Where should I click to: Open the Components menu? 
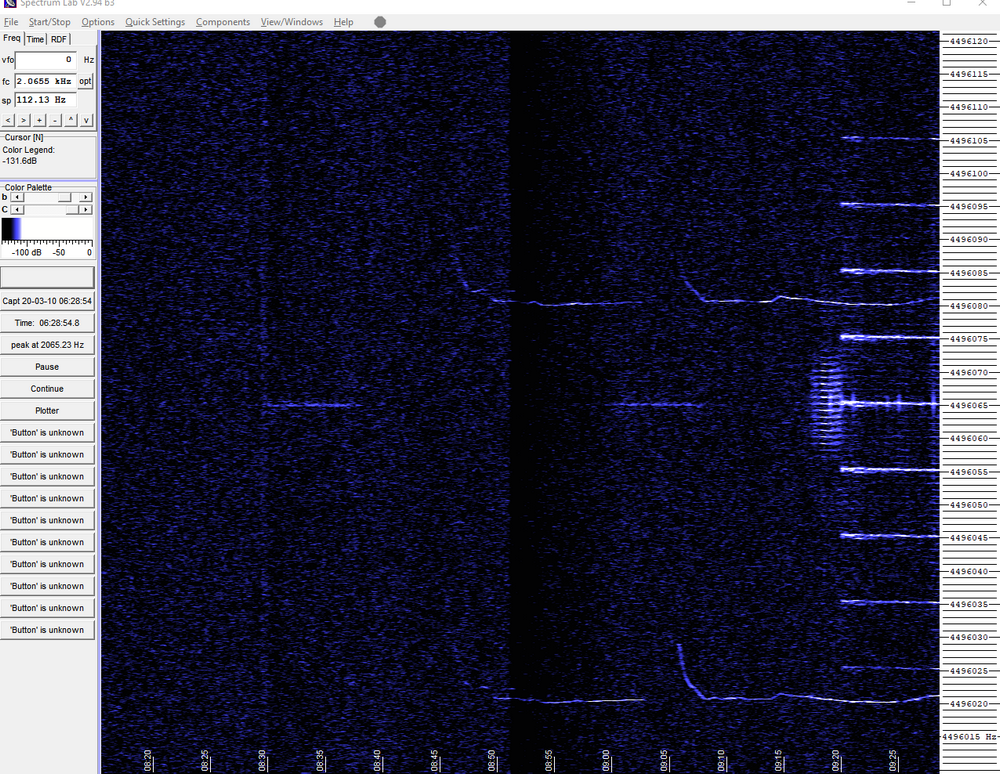pyautogui.click(x=223, y=22)
